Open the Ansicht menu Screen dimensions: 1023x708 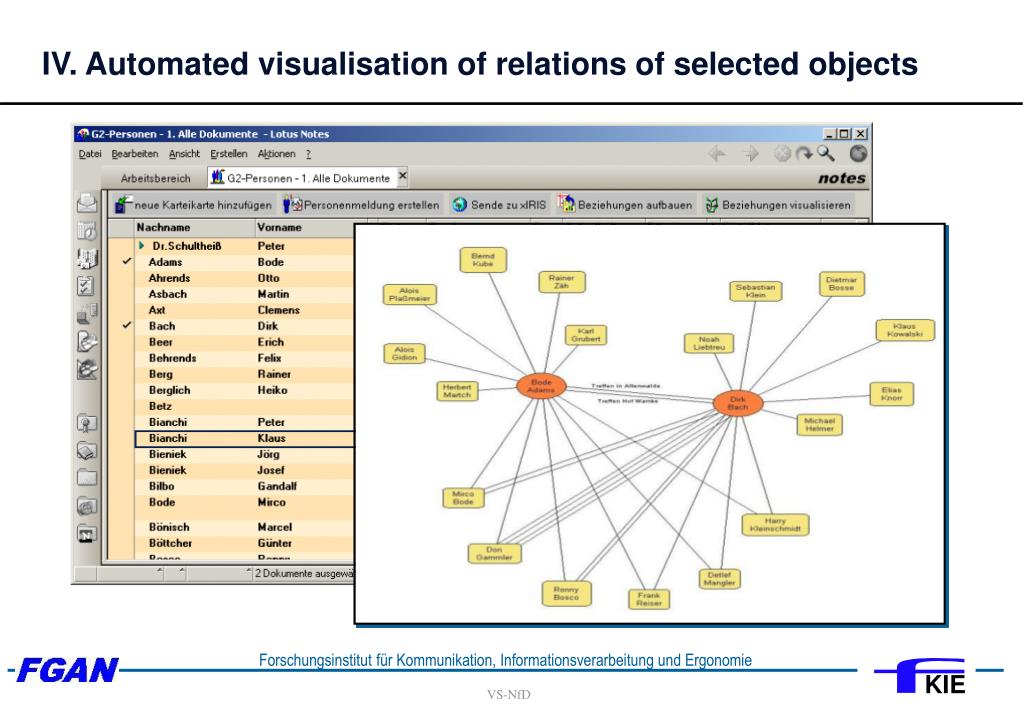click(x=184, y=154)
